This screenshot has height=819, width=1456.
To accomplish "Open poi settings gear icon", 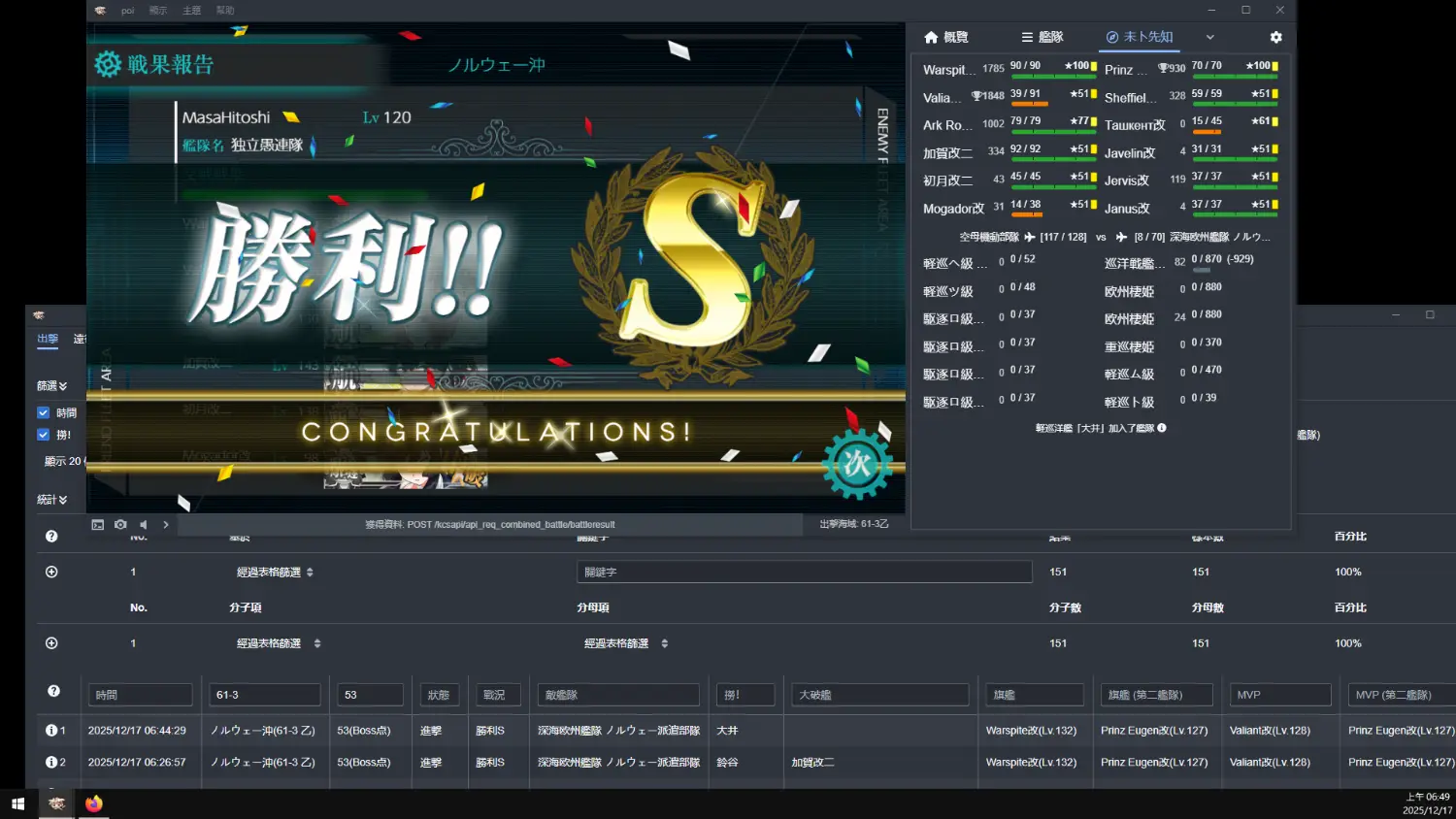I will point(1275,37).
